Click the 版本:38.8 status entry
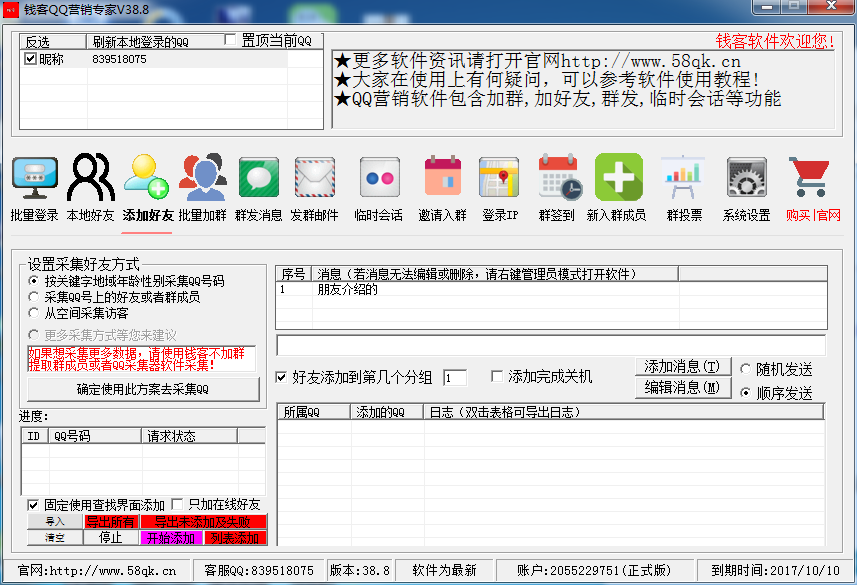Screen dimensions: 857x585 [x=360, y=571]
